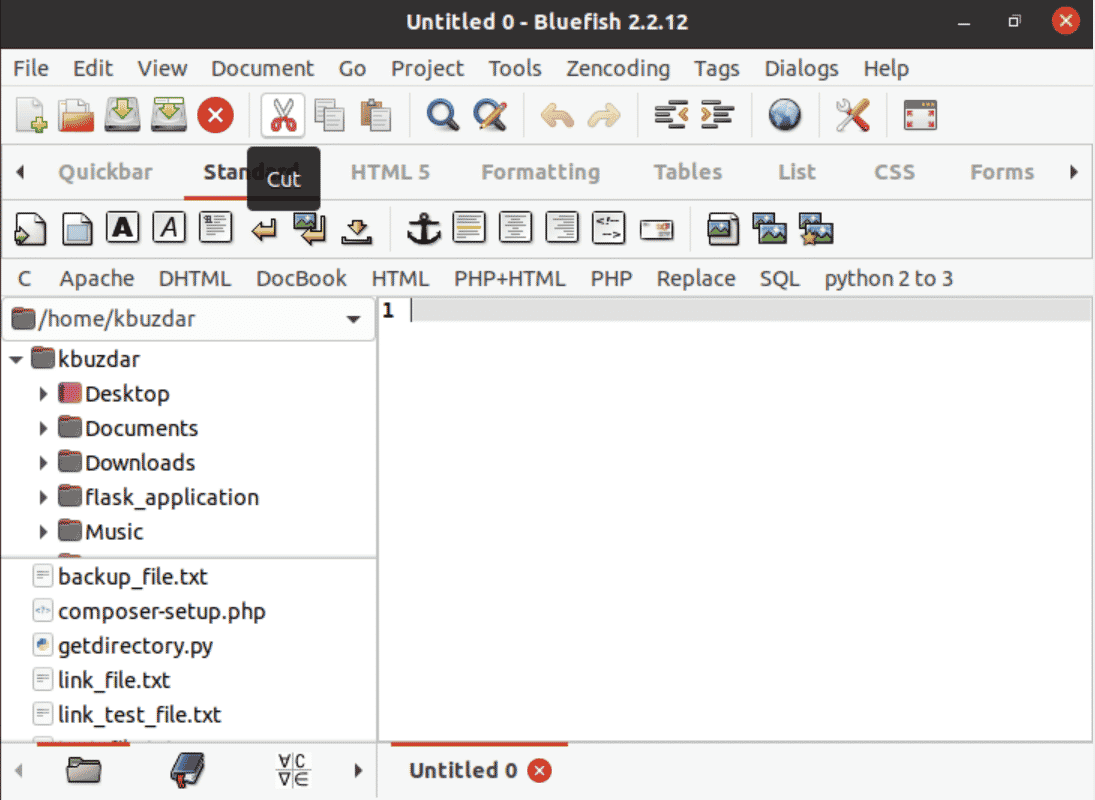
Task: Apply Bold with the A icon
Action: click(x=123, y=228)
